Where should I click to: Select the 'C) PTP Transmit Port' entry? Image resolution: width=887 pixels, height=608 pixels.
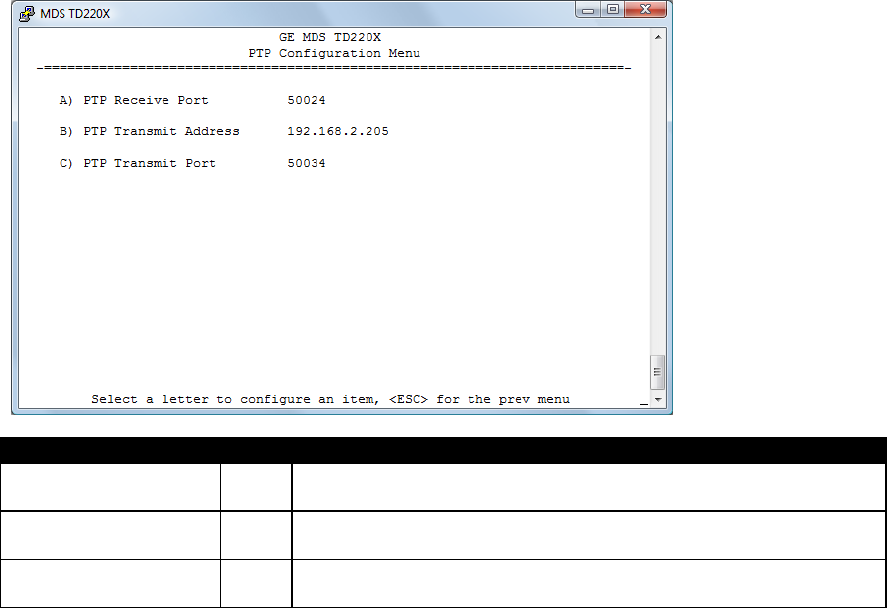coord(137,163)
